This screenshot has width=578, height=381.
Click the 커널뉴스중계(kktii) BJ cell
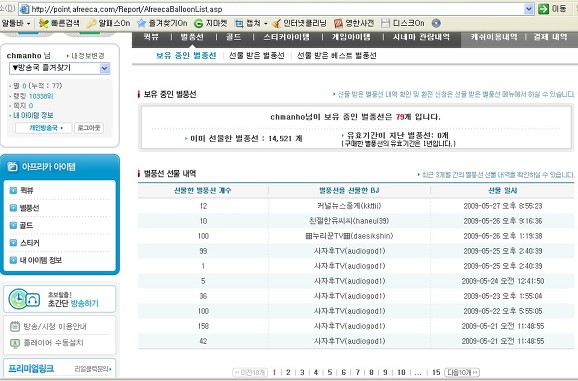[x=349, y=206]
